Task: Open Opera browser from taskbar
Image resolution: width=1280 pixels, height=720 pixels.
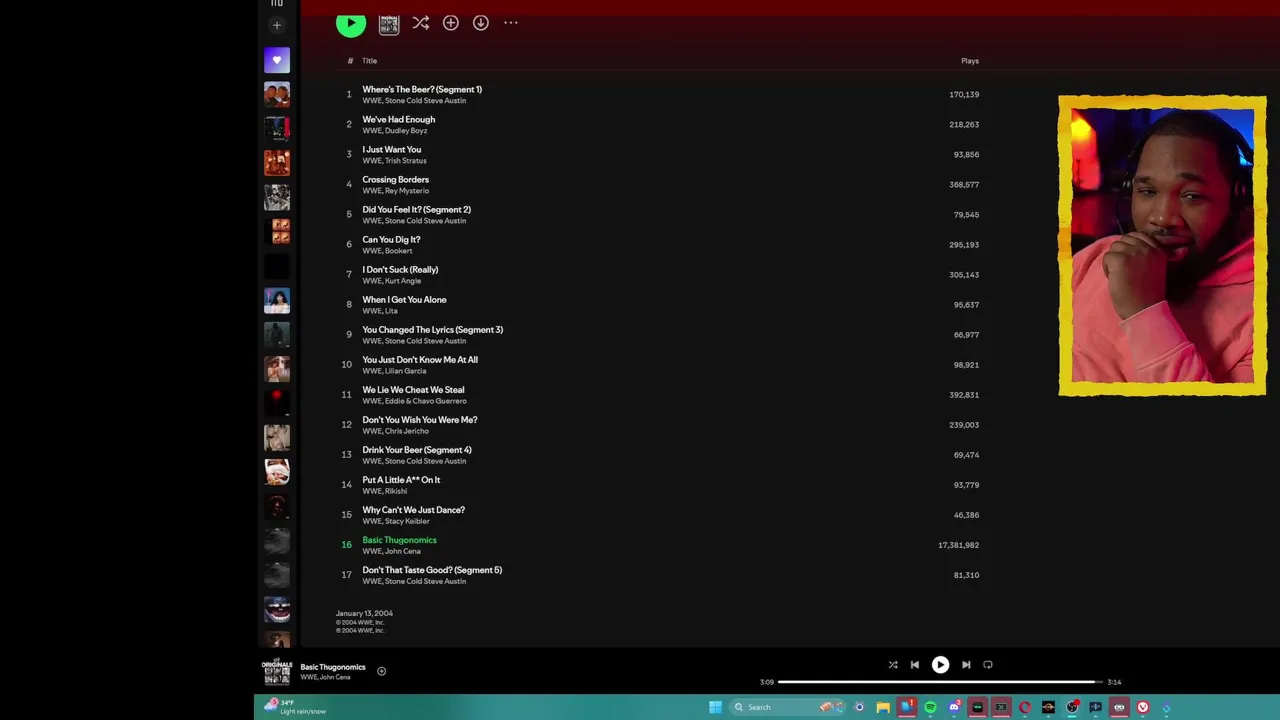Action: point(1025,707)
